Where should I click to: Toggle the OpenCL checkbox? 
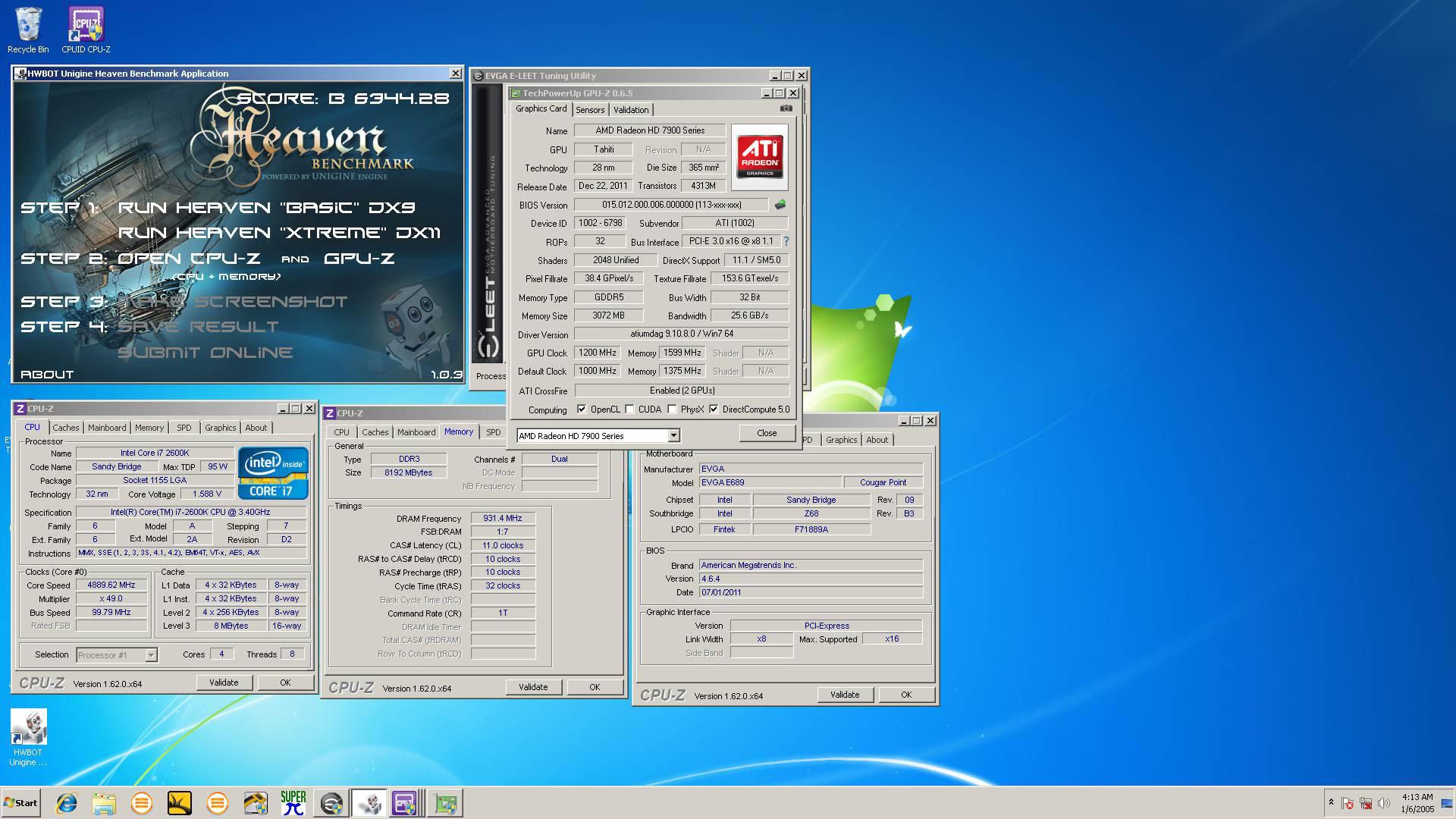click(582, 409)
